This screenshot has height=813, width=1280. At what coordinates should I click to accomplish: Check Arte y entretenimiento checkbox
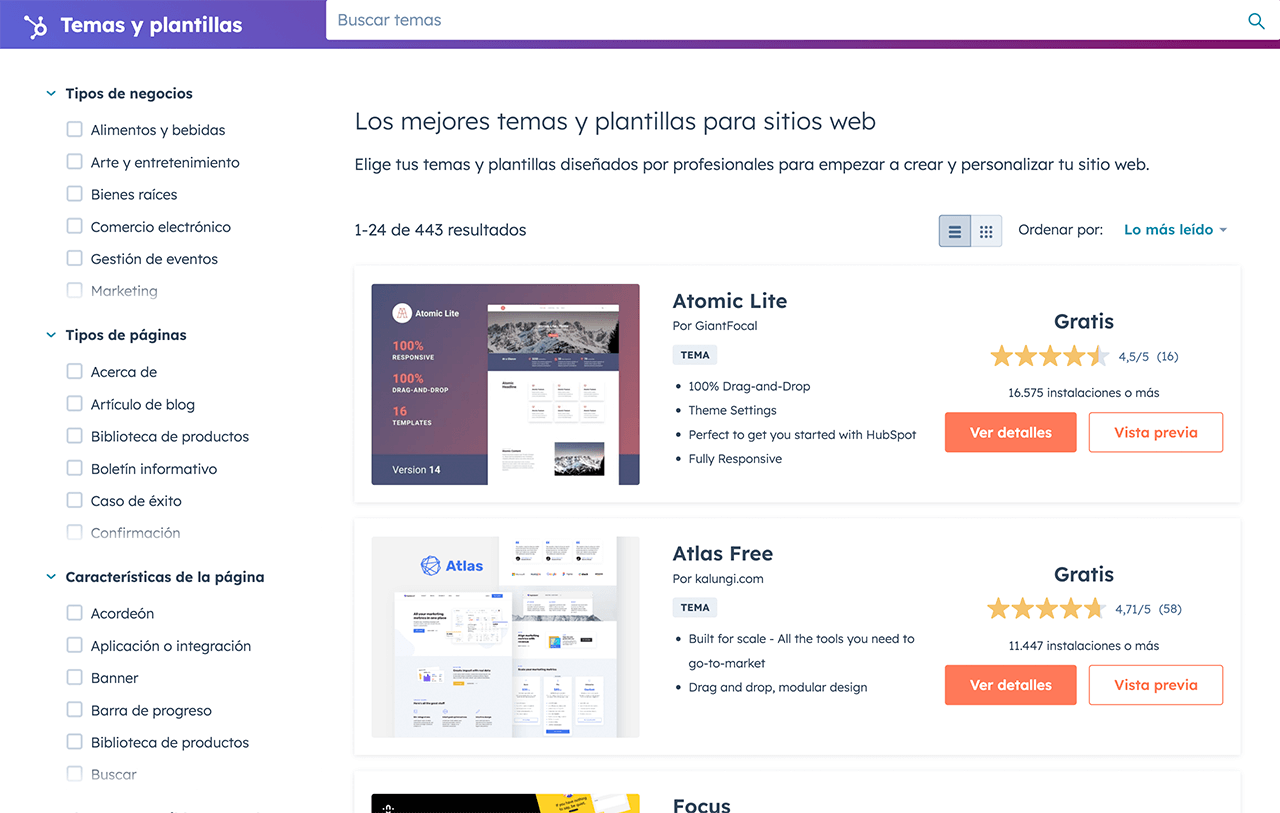click(74, 161)
